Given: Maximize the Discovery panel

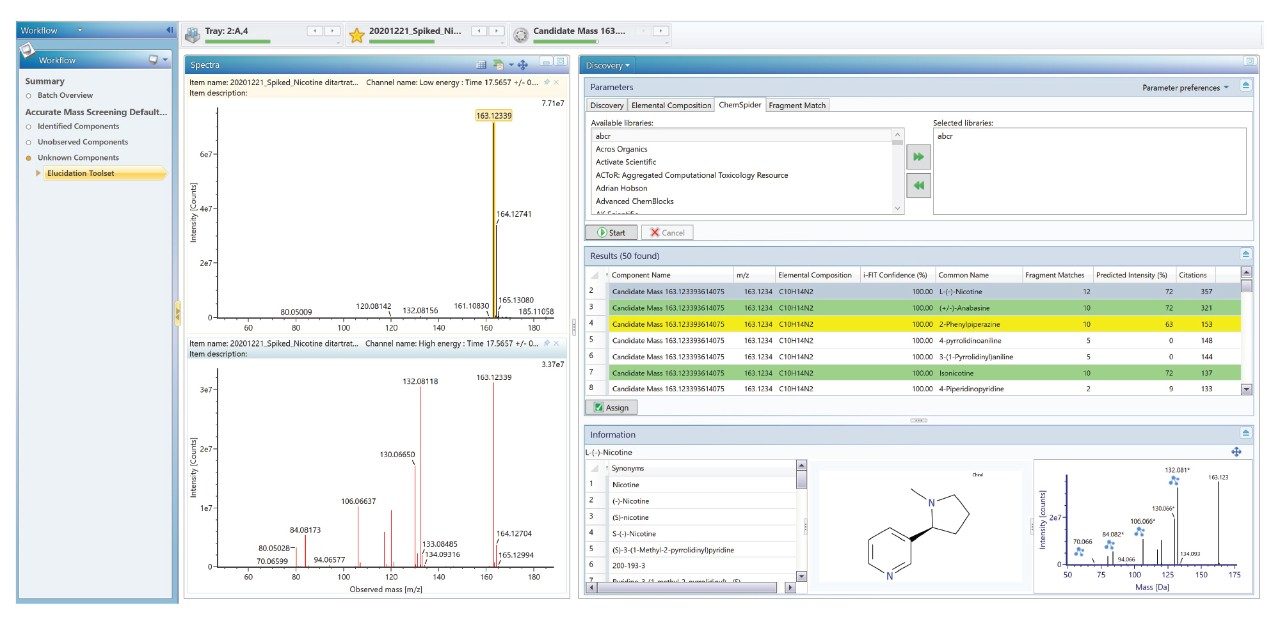Looking at the screenshot, I should (1249, 62).
